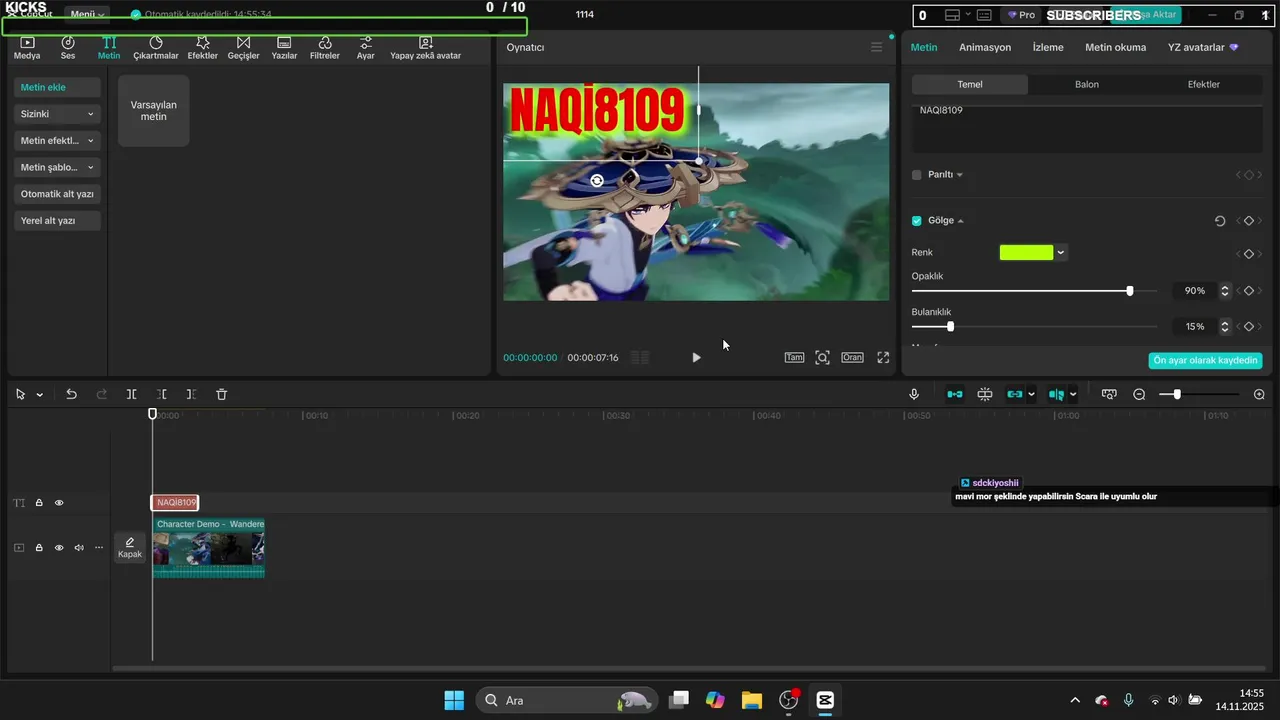Toggle the timeline linkage button
1280x720 pixels.
point(1015,394)
